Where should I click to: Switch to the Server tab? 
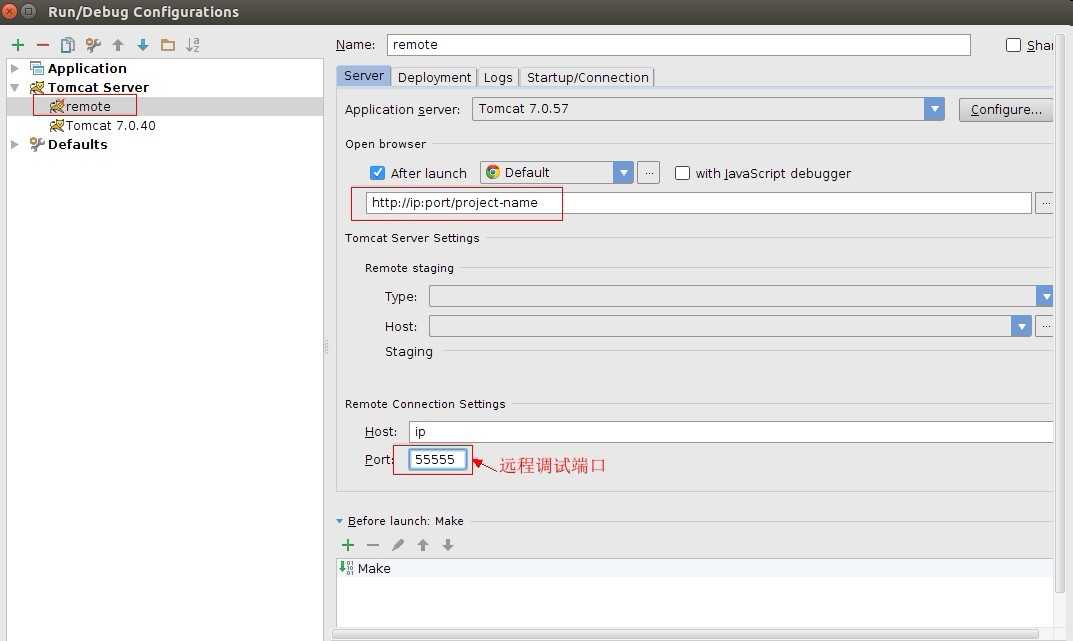(363, 76)
